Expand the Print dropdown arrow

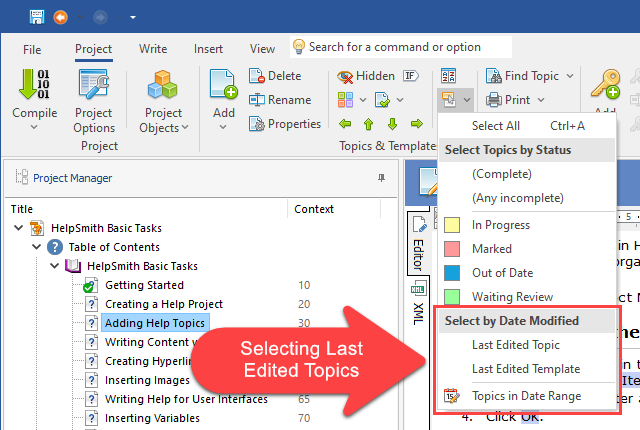click(541, 100)
